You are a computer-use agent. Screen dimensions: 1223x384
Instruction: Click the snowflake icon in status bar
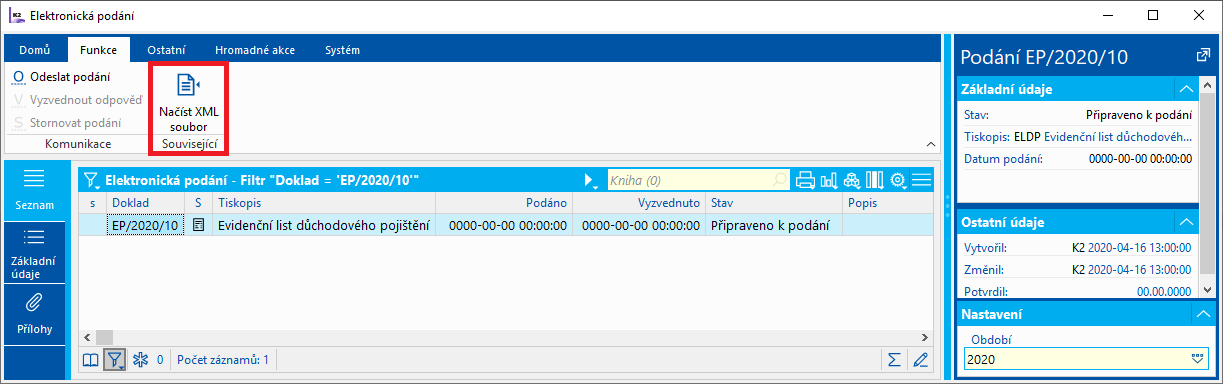141,359
